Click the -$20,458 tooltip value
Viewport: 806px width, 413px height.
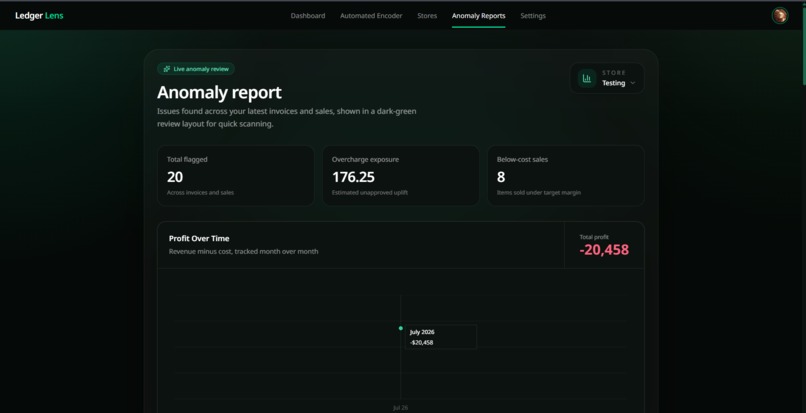(421, 343)
